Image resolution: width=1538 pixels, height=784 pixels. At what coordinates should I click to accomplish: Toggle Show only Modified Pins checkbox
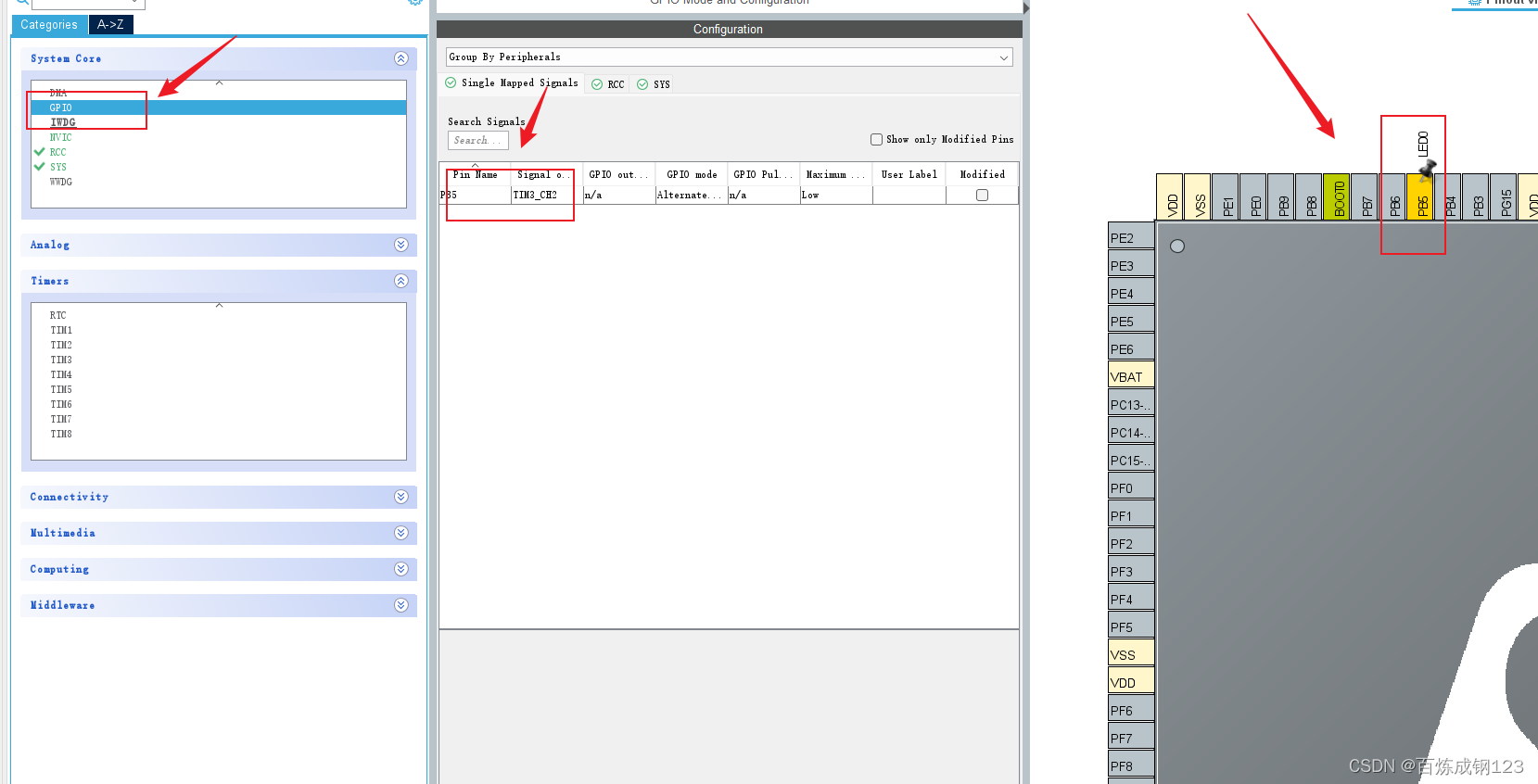point(876,139)
